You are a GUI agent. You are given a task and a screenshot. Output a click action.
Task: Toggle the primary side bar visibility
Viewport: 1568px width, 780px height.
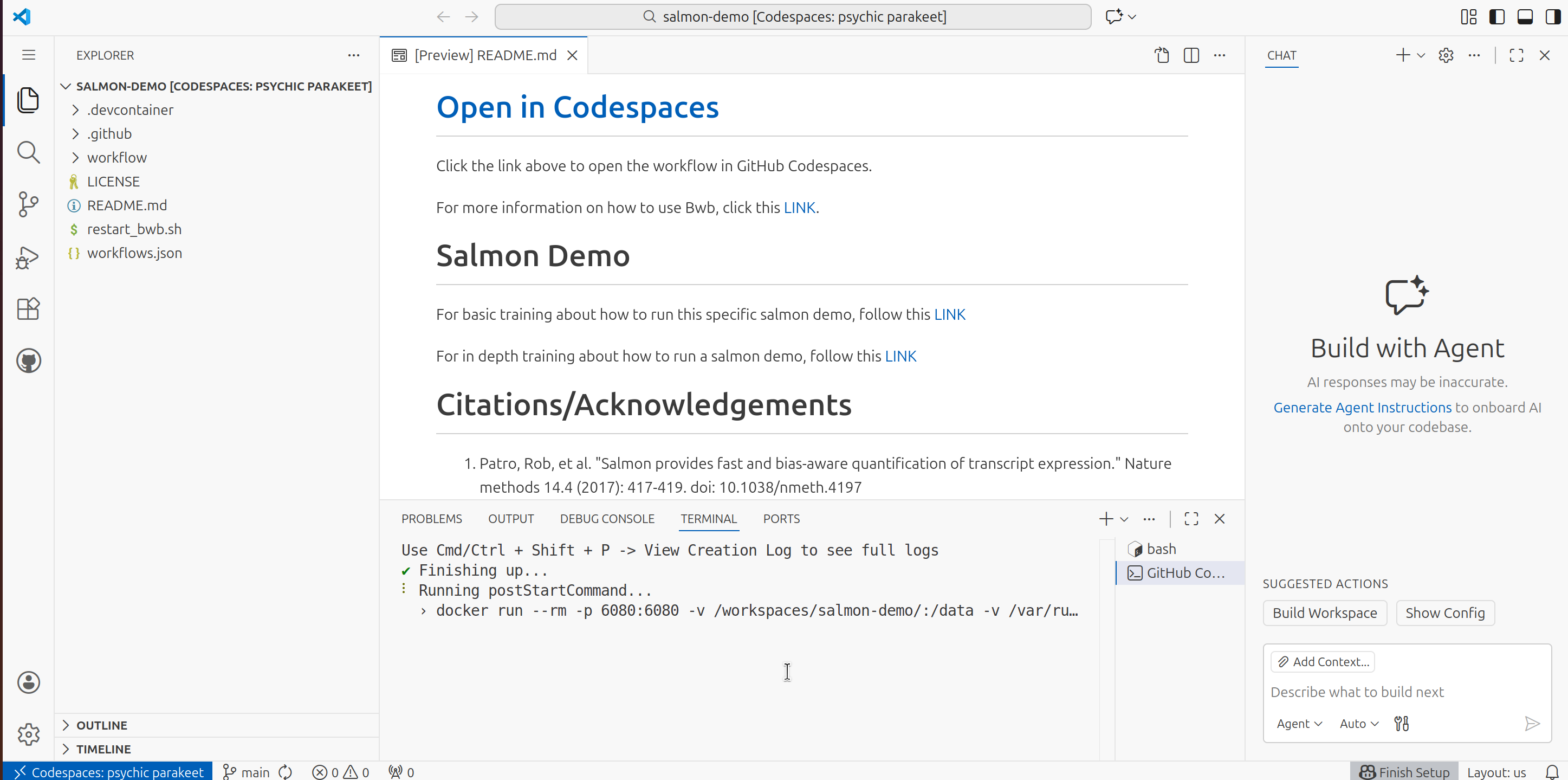coord(1497,16)
